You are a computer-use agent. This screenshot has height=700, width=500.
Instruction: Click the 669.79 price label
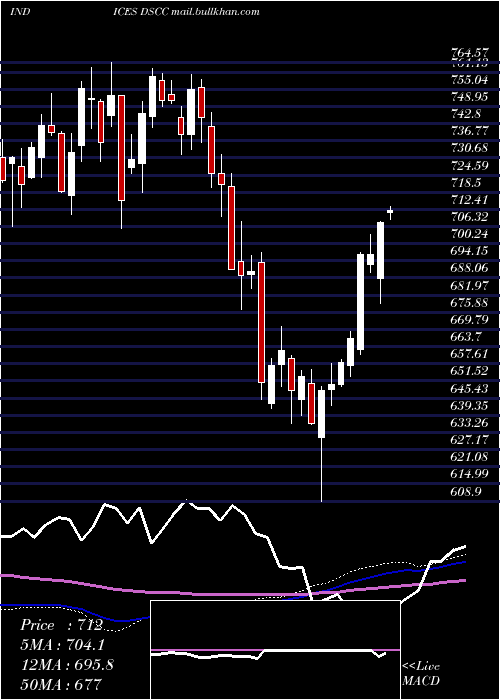click(x=470, y=319)
